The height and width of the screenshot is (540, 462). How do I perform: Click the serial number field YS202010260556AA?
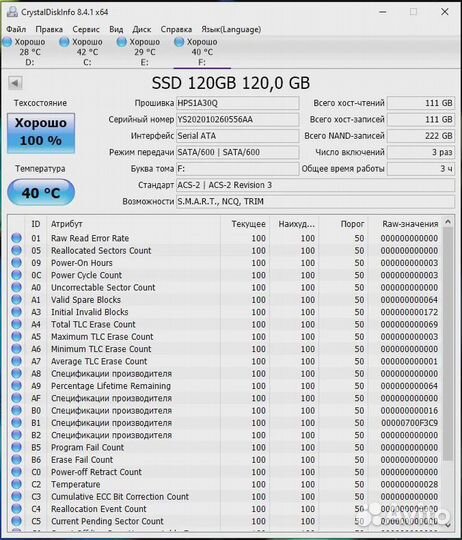[x=237, y=120]
